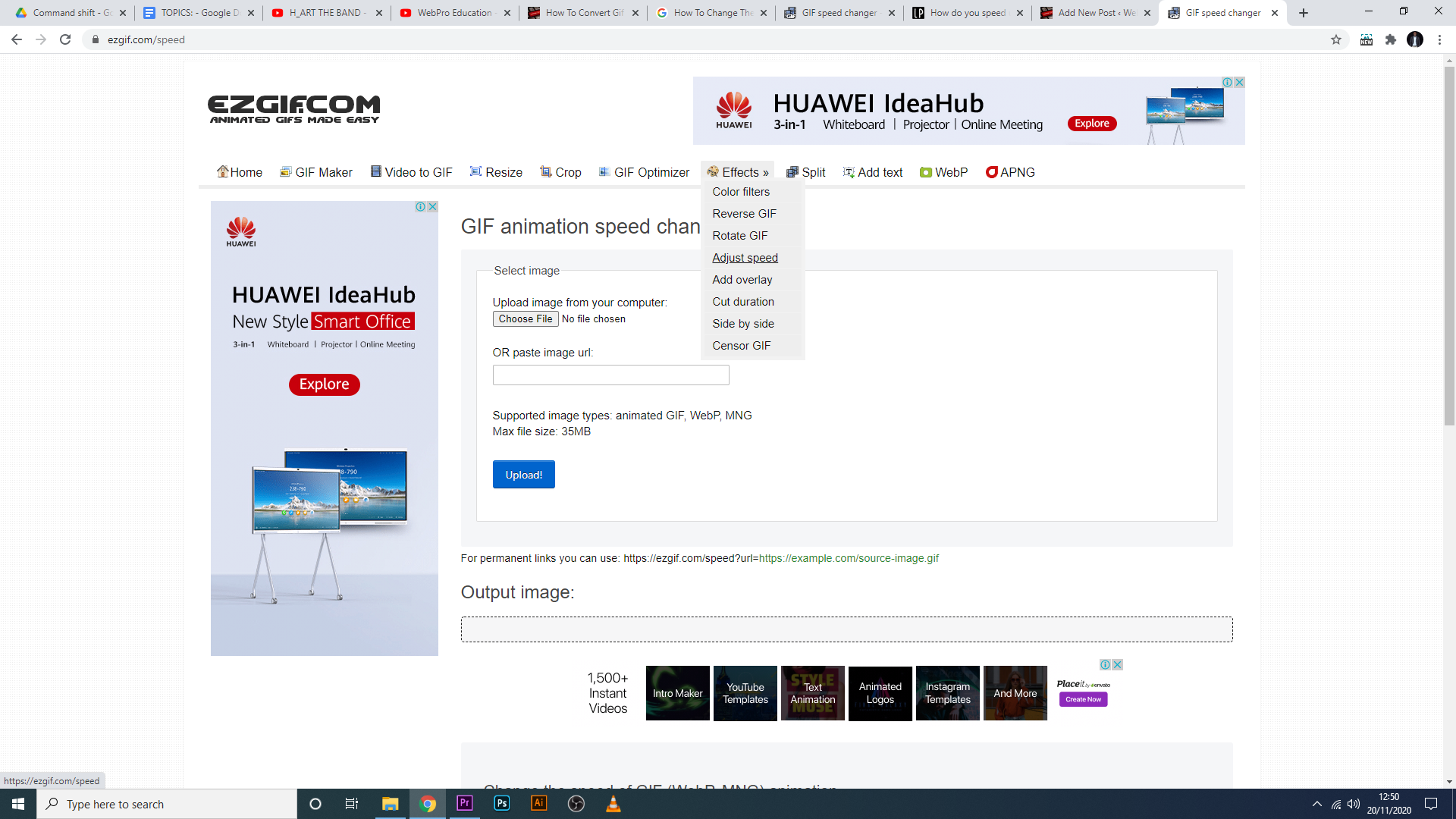
Task: Click the Choose File button
Action: coord(526,319)
